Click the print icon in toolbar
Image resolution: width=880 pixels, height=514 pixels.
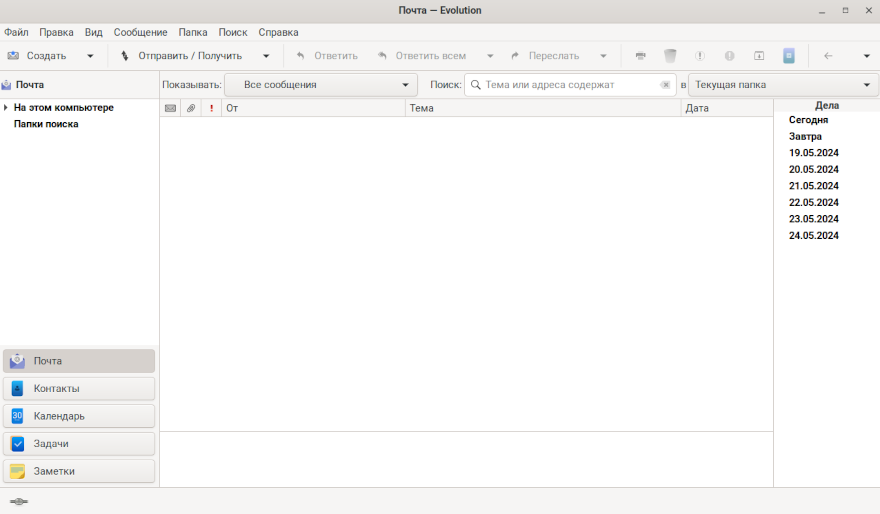tap(641, 56)
